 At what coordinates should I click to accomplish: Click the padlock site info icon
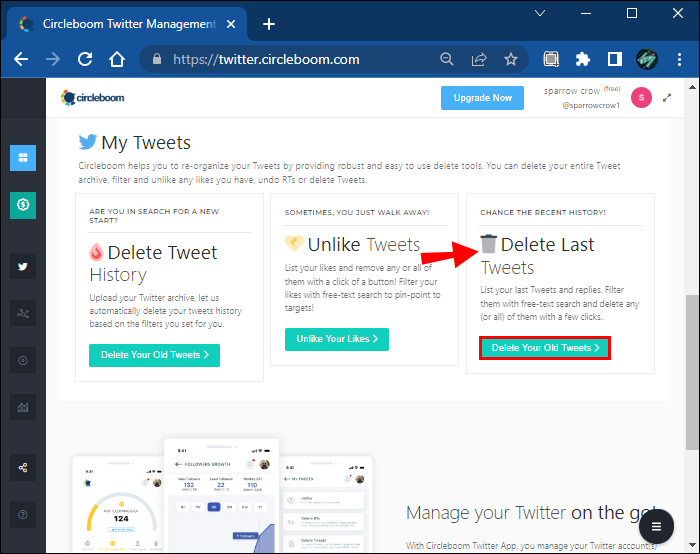tap(157, 59)
